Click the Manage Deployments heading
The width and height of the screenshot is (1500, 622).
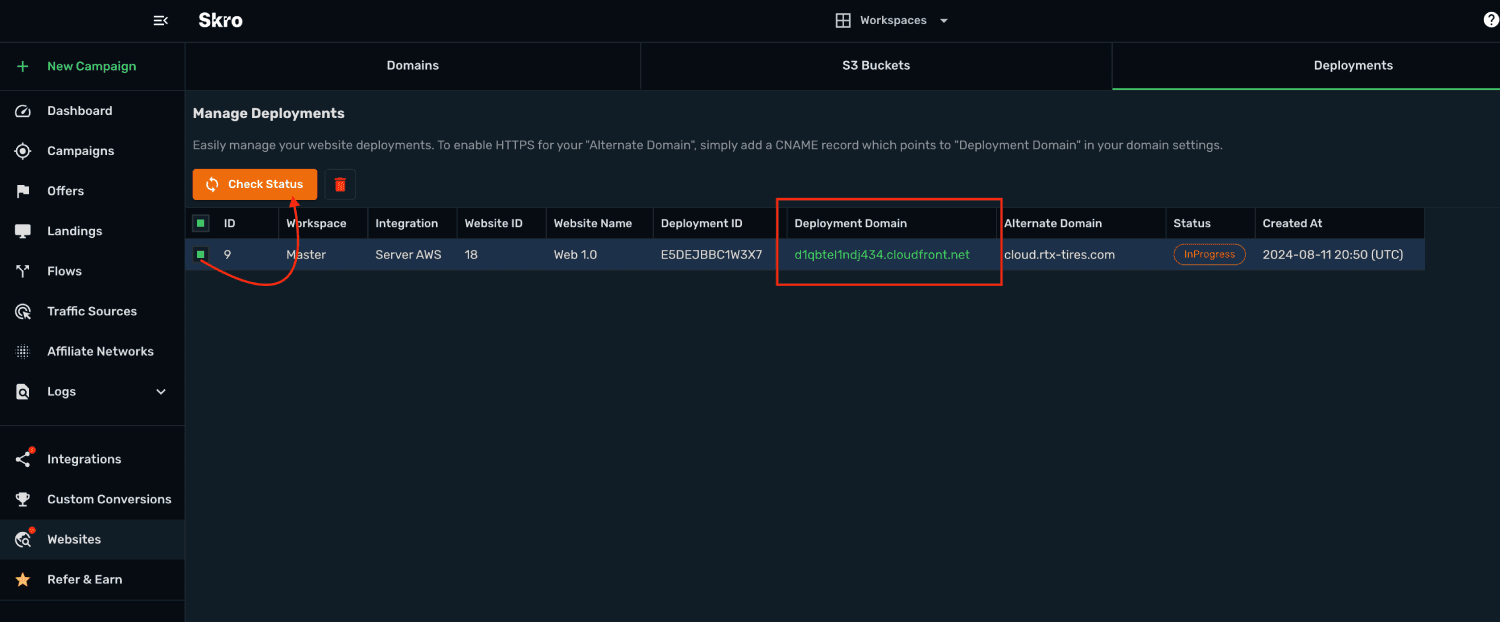tap(268, 114)
